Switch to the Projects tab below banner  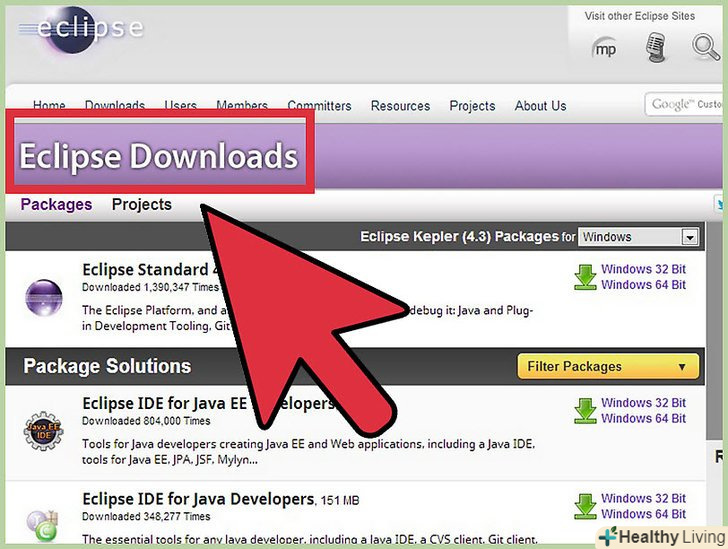(142, 204)
